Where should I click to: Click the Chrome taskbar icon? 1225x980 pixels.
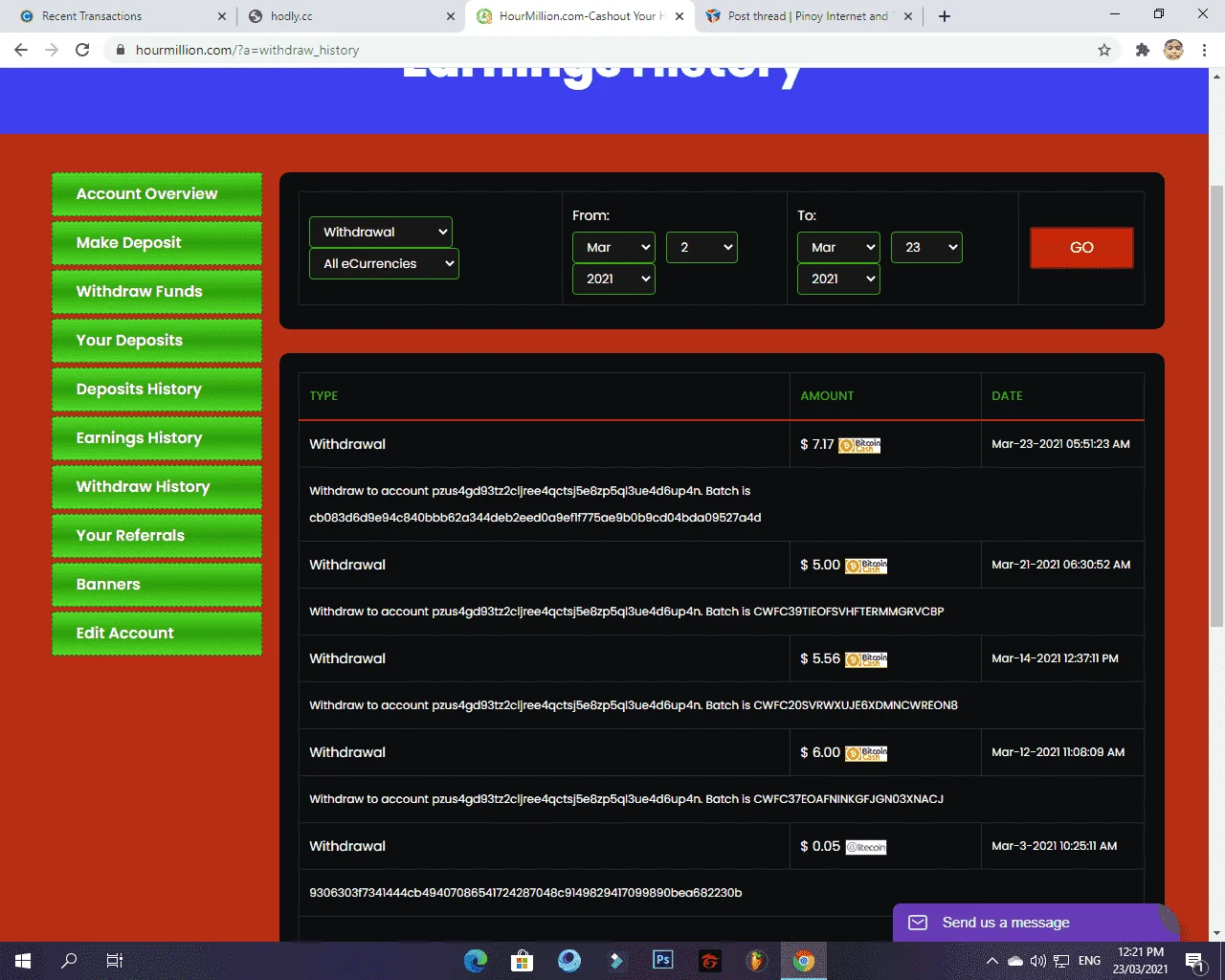[x=803, y=961]
